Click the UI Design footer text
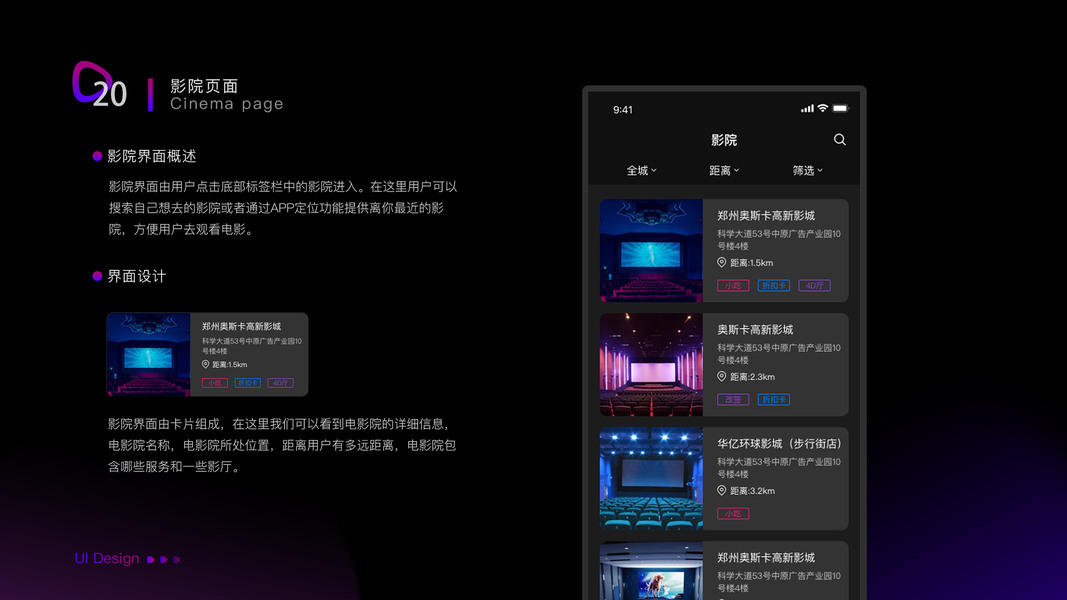Image resolution: width=1067 pixels, height=600 pixels. (x=107, y=559)
